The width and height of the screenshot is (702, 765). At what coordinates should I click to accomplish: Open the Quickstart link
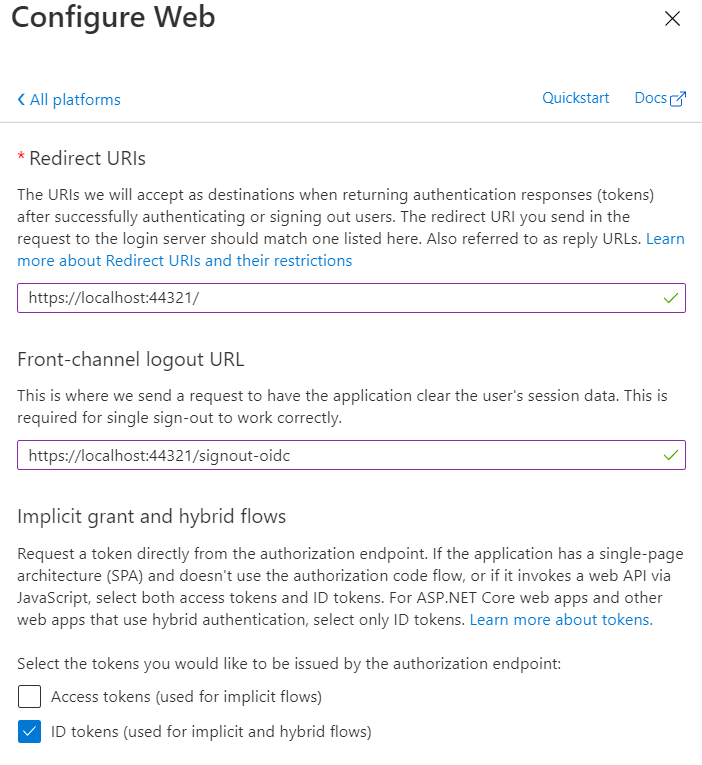[x=575, y=98]
